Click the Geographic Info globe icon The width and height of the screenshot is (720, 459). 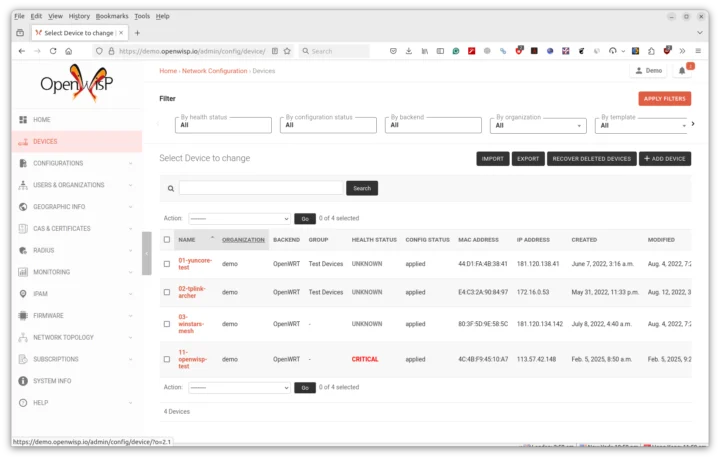[x=22, y=207]
